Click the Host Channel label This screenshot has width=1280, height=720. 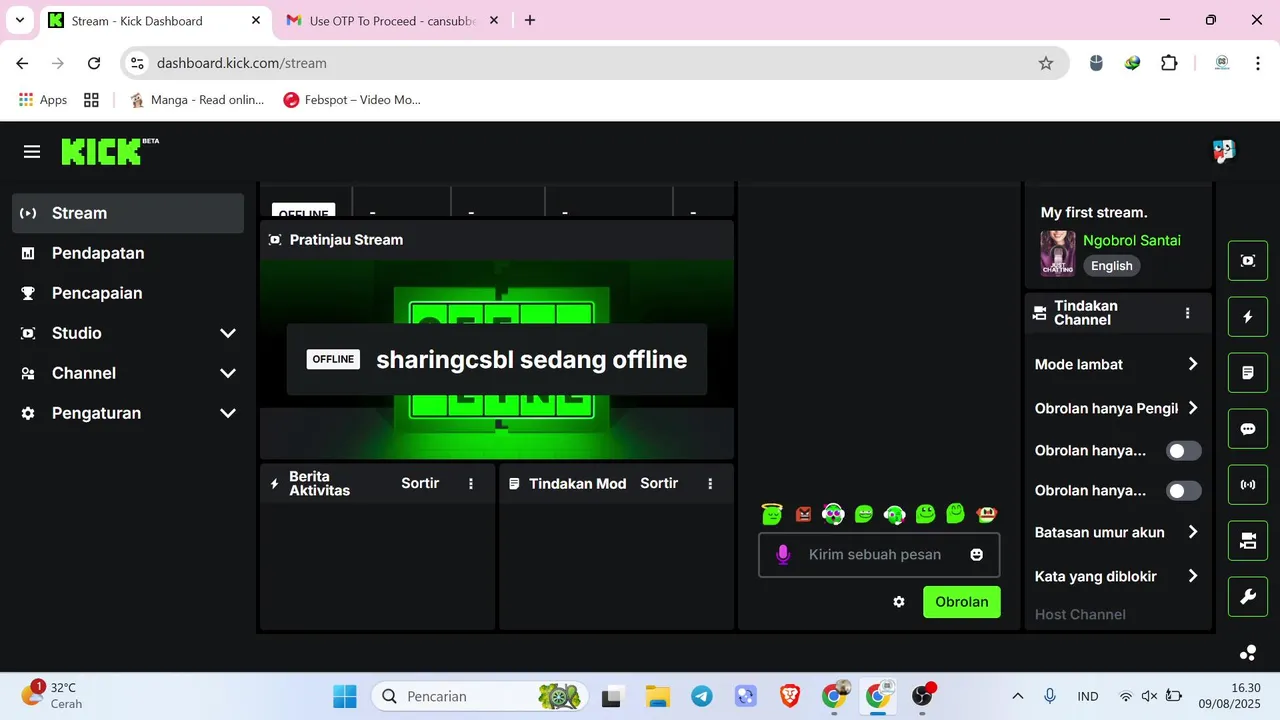click(1080, 614)
